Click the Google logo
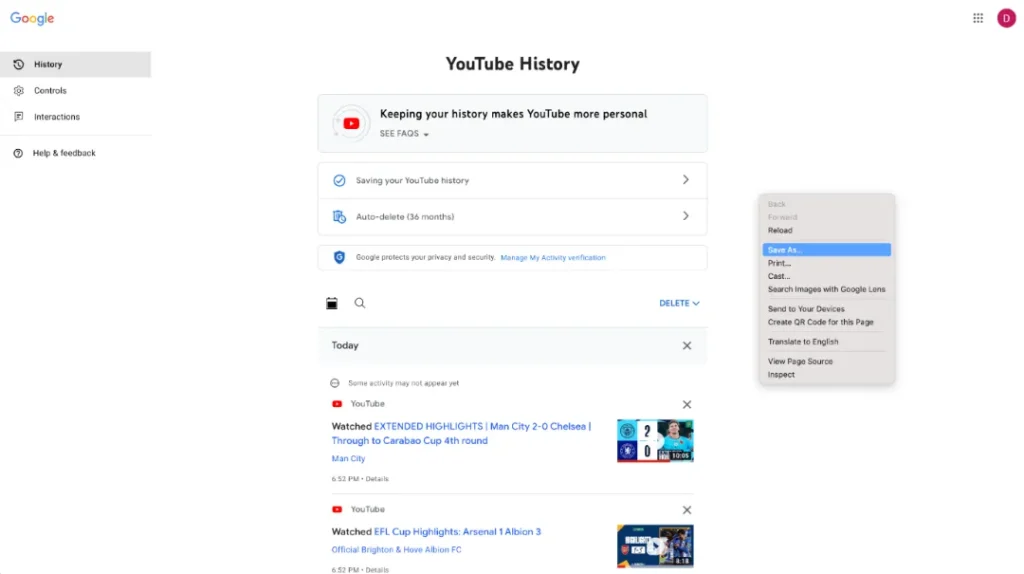Screen dimensions: 1024x574 tap(32, 18)
